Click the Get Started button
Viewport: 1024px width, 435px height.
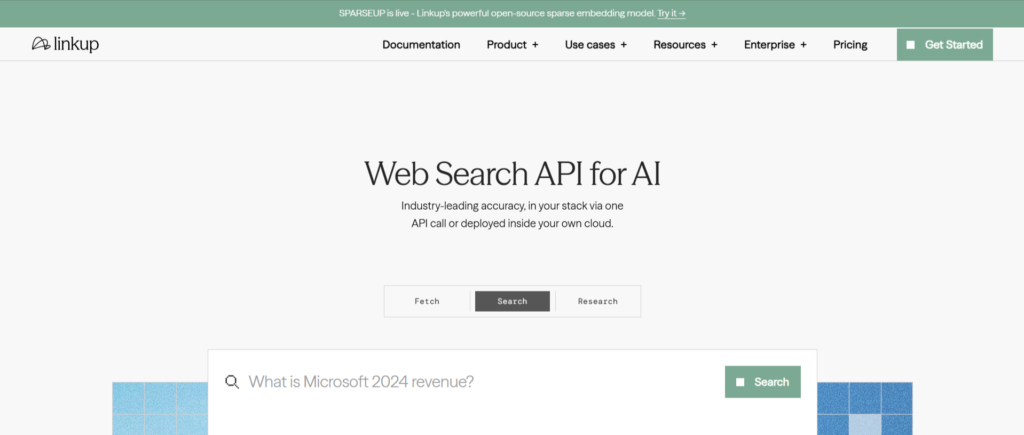(x=944, y=44)
